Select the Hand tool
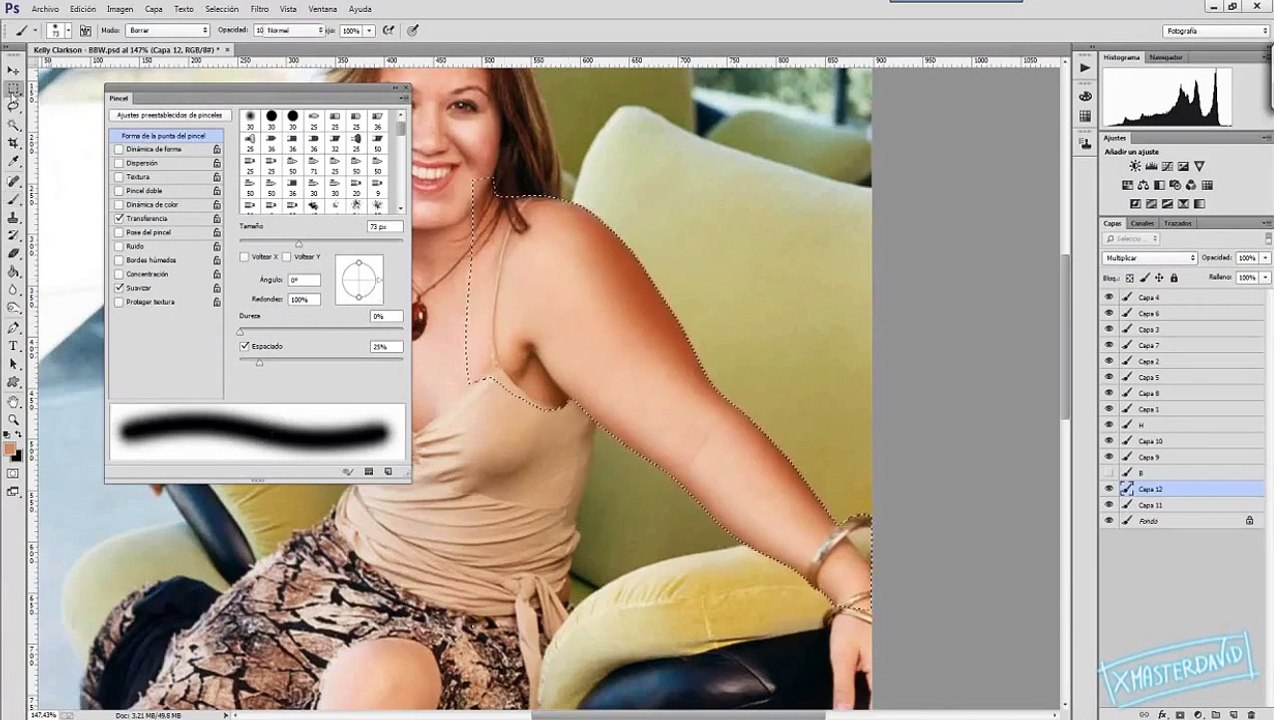 pos(13,401)
